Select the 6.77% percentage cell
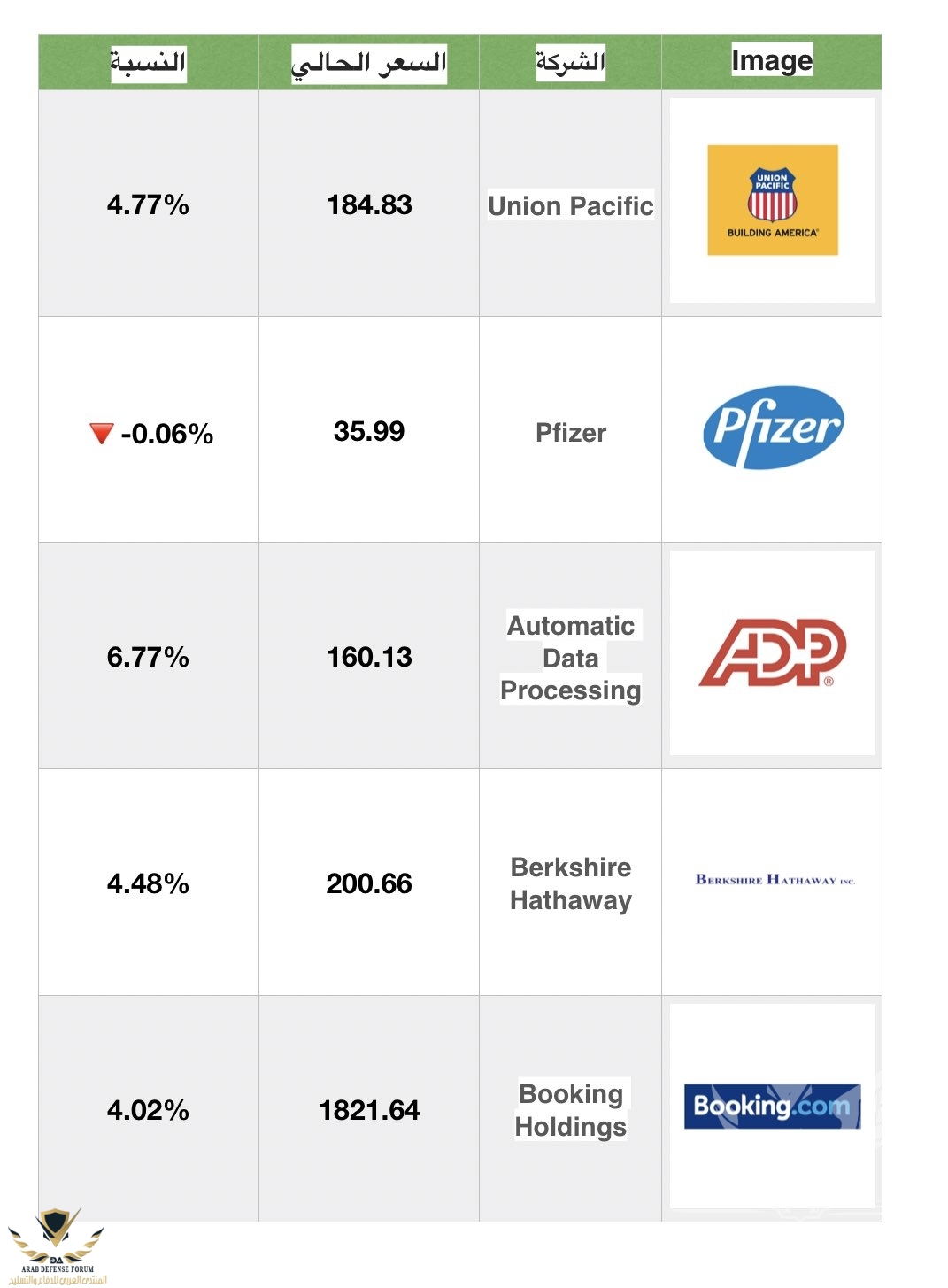 149,656
